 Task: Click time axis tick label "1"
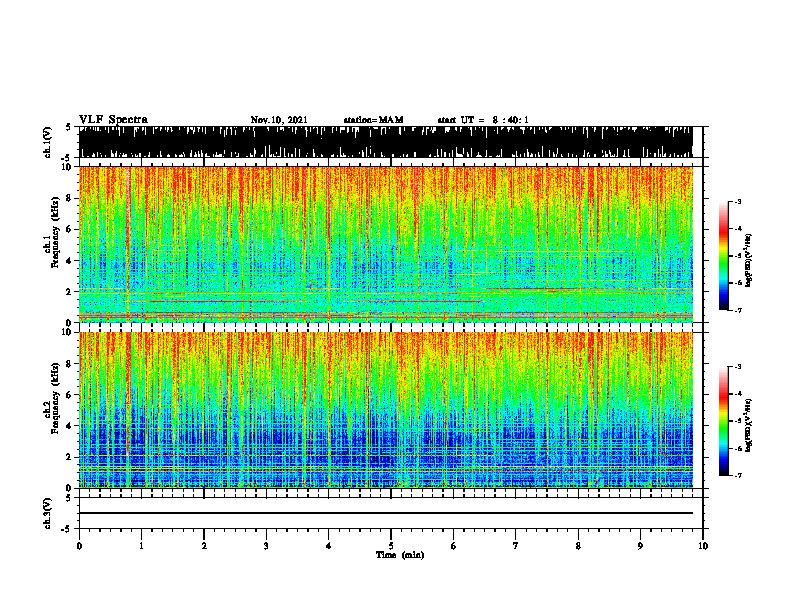click(x=142, y=546)
